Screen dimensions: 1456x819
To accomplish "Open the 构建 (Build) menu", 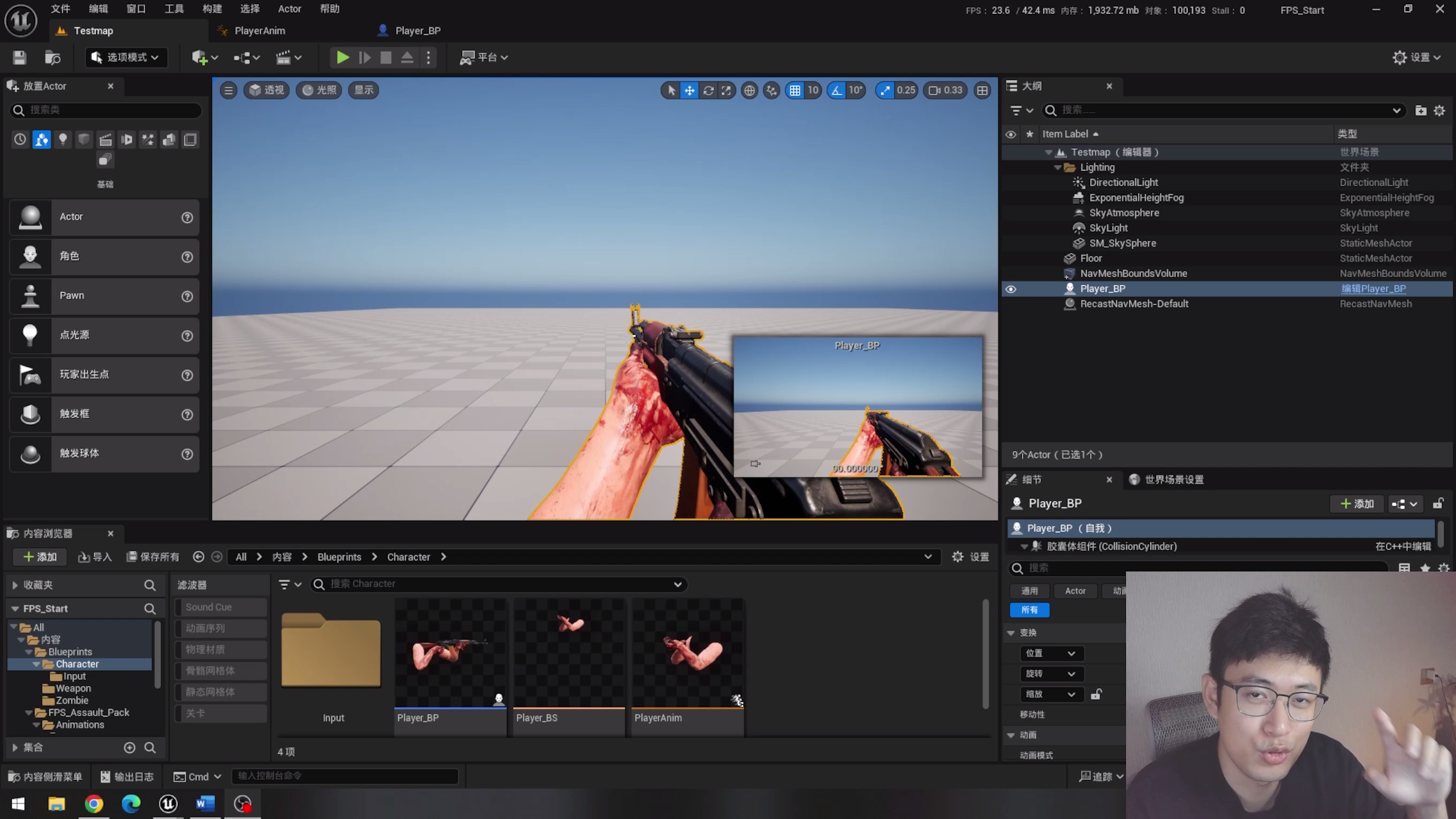I will (212, 9).
